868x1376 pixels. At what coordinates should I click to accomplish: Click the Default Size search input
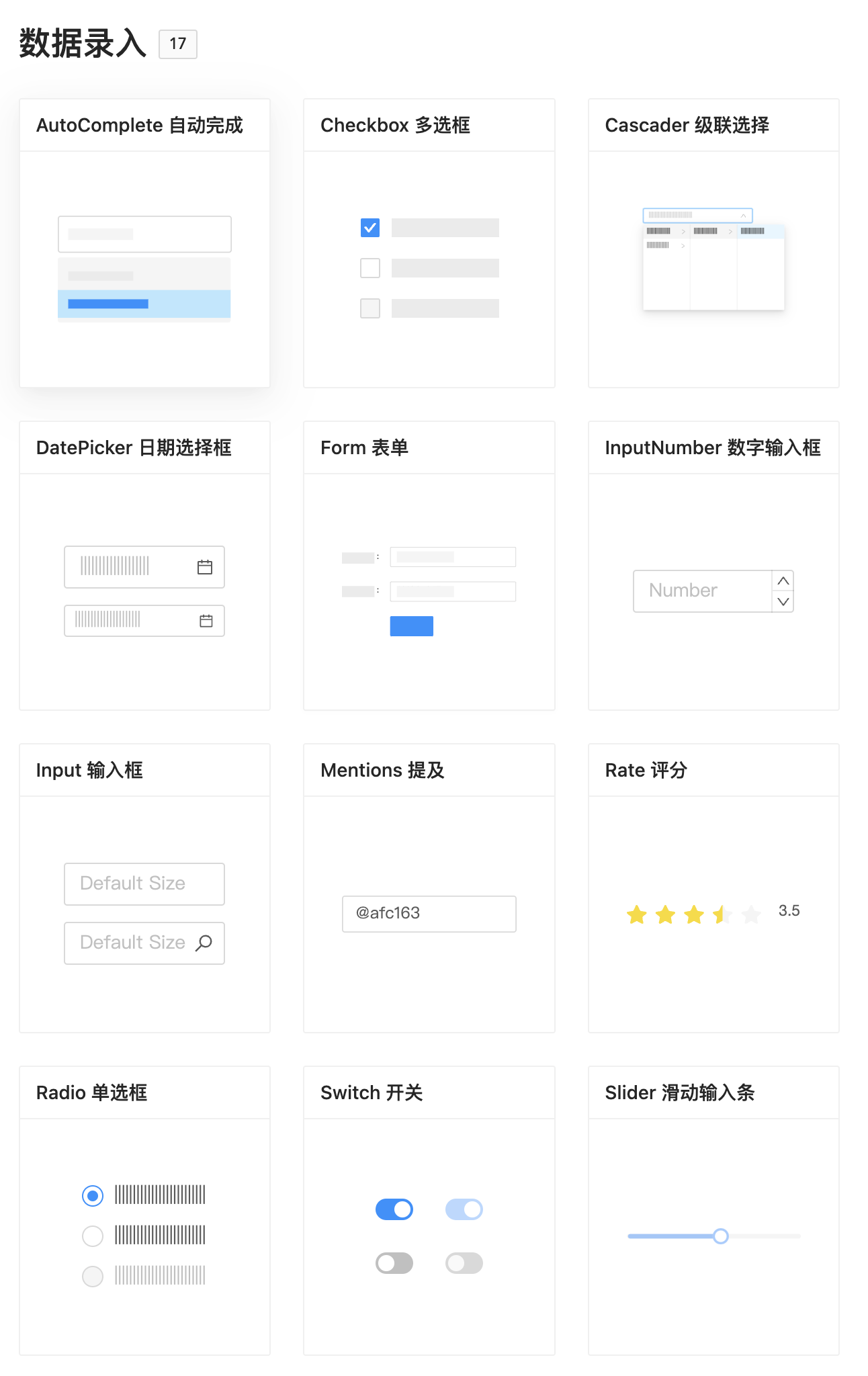pos(144,943)
